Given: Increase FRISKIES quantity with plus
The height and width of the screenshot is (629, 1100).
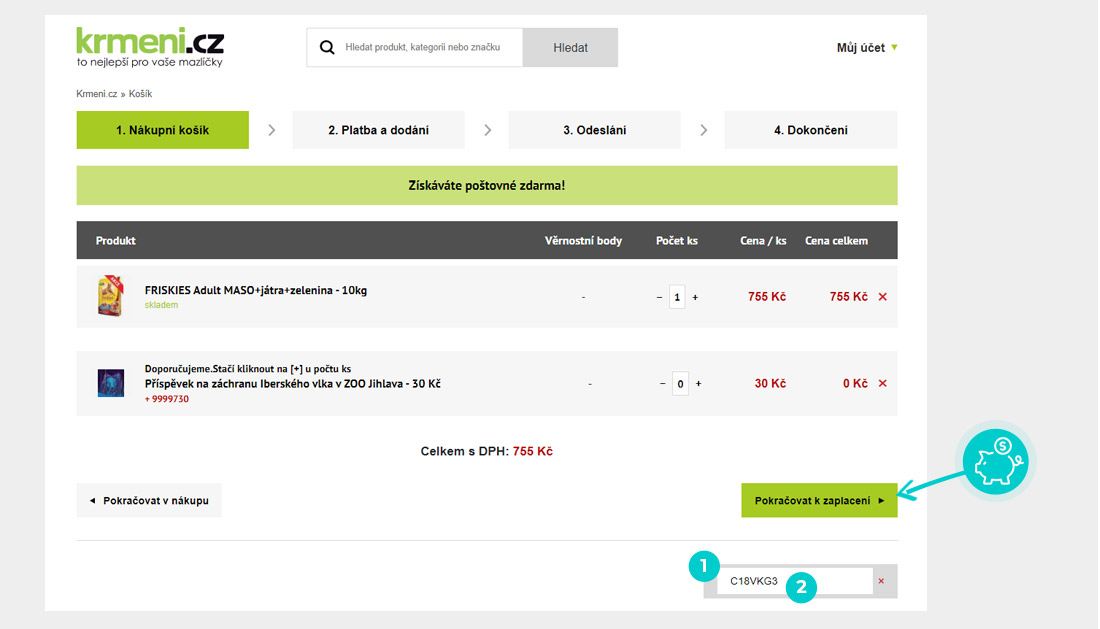Looking at the screenshot, I should coord(696,297).
